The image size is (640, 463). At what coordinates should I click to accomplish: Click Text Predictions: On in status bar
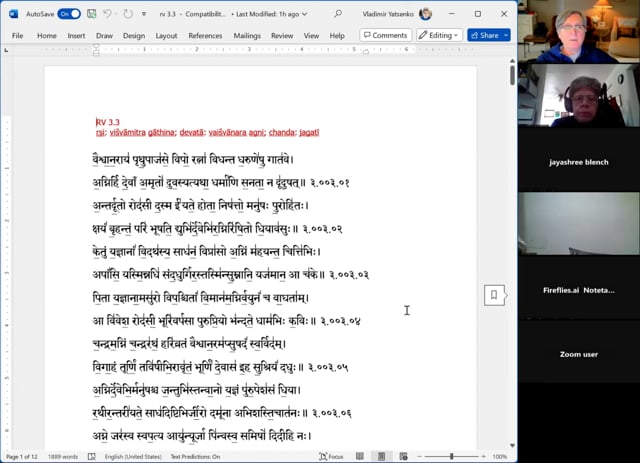click(195, 456)
